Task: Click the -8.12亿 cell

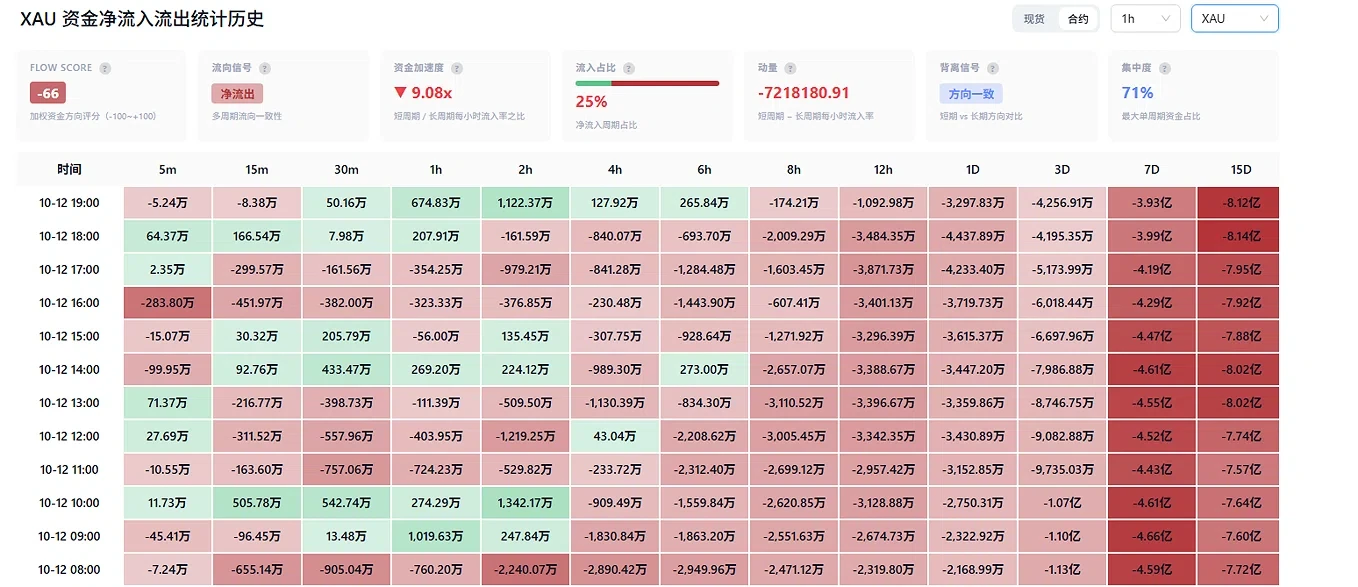Action: click(x=1240, y=203)
